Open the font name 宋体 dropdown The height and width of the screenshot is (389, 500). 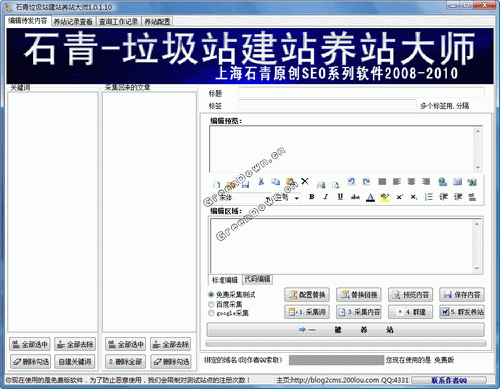pyautogui.click(x=245, y=197)
